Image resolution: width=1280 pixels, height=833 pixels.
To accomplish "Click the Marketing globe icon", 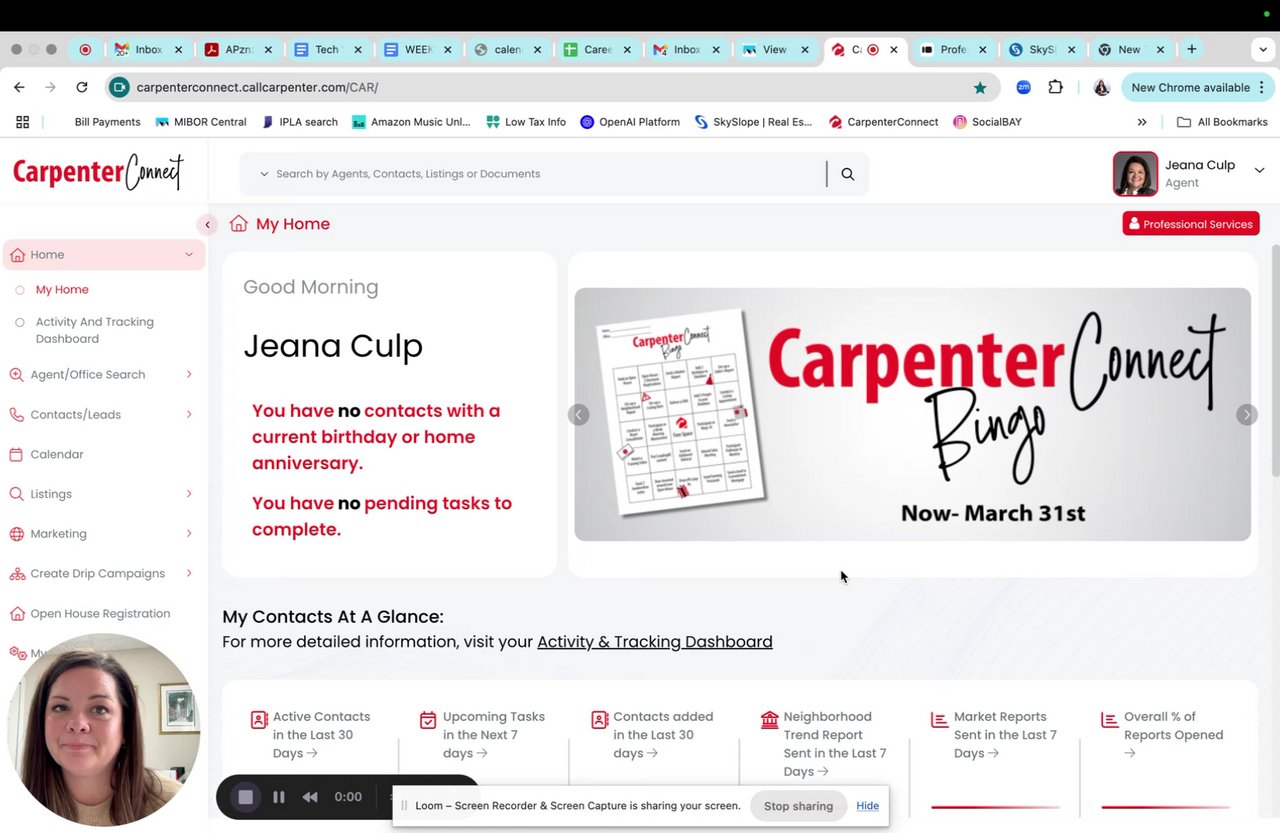I will (x=16, y=534).
